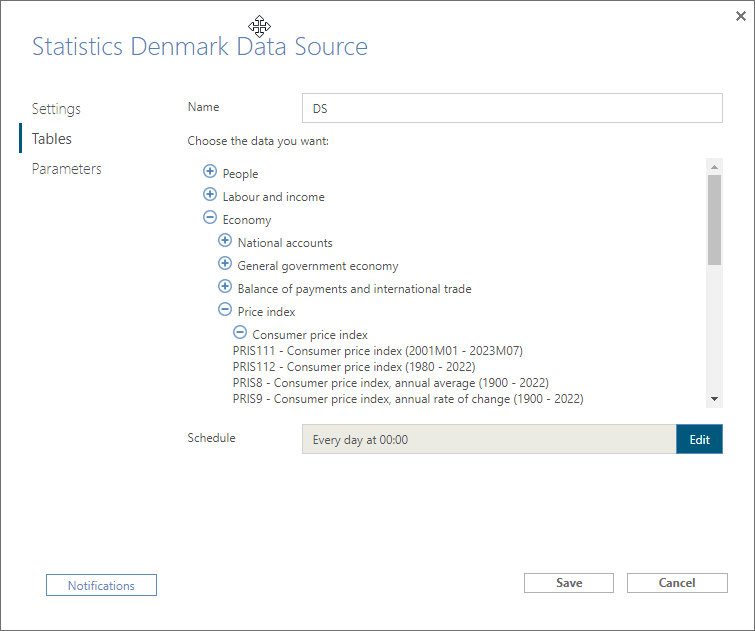Close the Statistics Denmark dialog
755x631 pixels.
click(741, 16)
